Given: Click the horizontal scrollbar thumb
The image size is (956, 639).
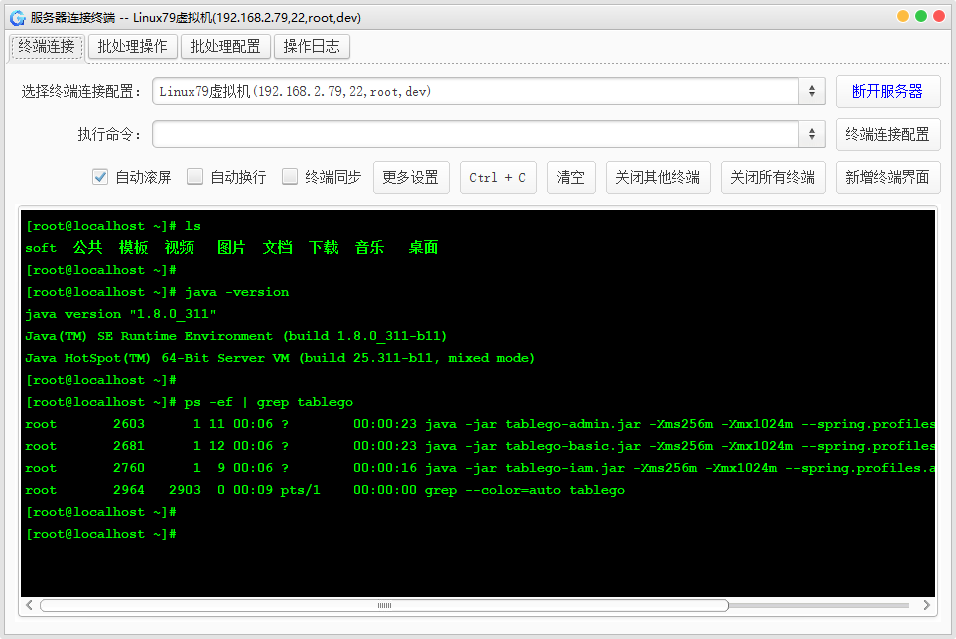Looking at the screenshot, I should [384, 605].
